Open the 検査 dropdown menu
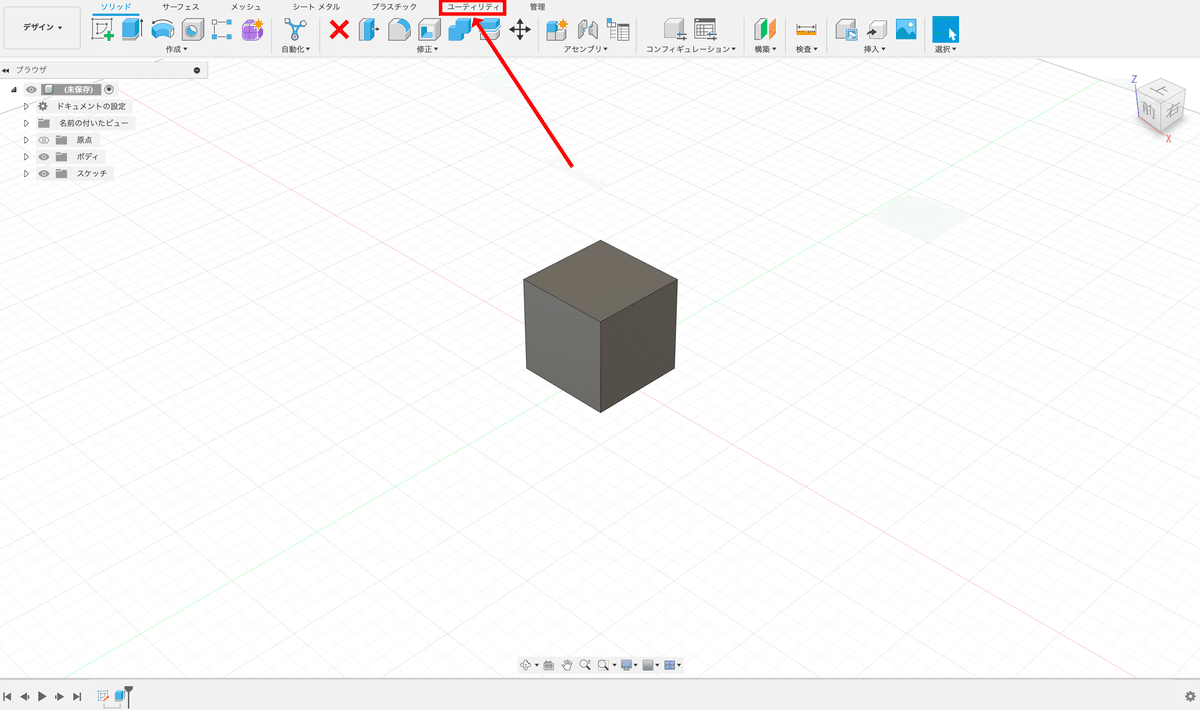The width and height of the screenshot is (1200, 710). (x=806, y=48)
